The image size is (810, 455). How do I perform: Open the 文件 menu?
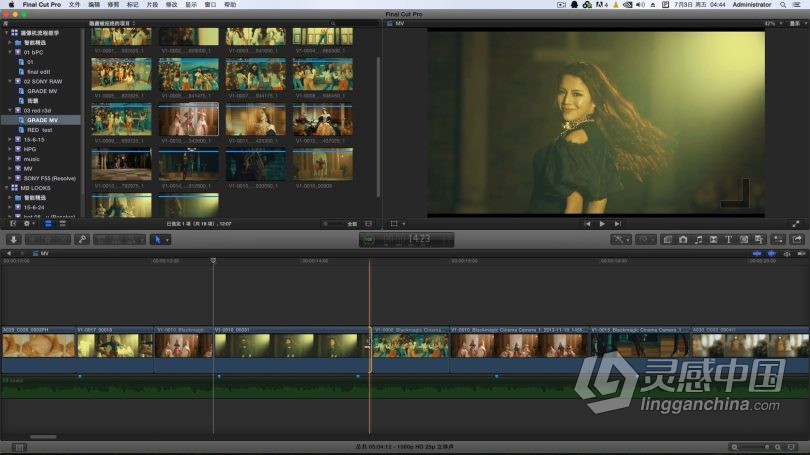coord(74,5)
